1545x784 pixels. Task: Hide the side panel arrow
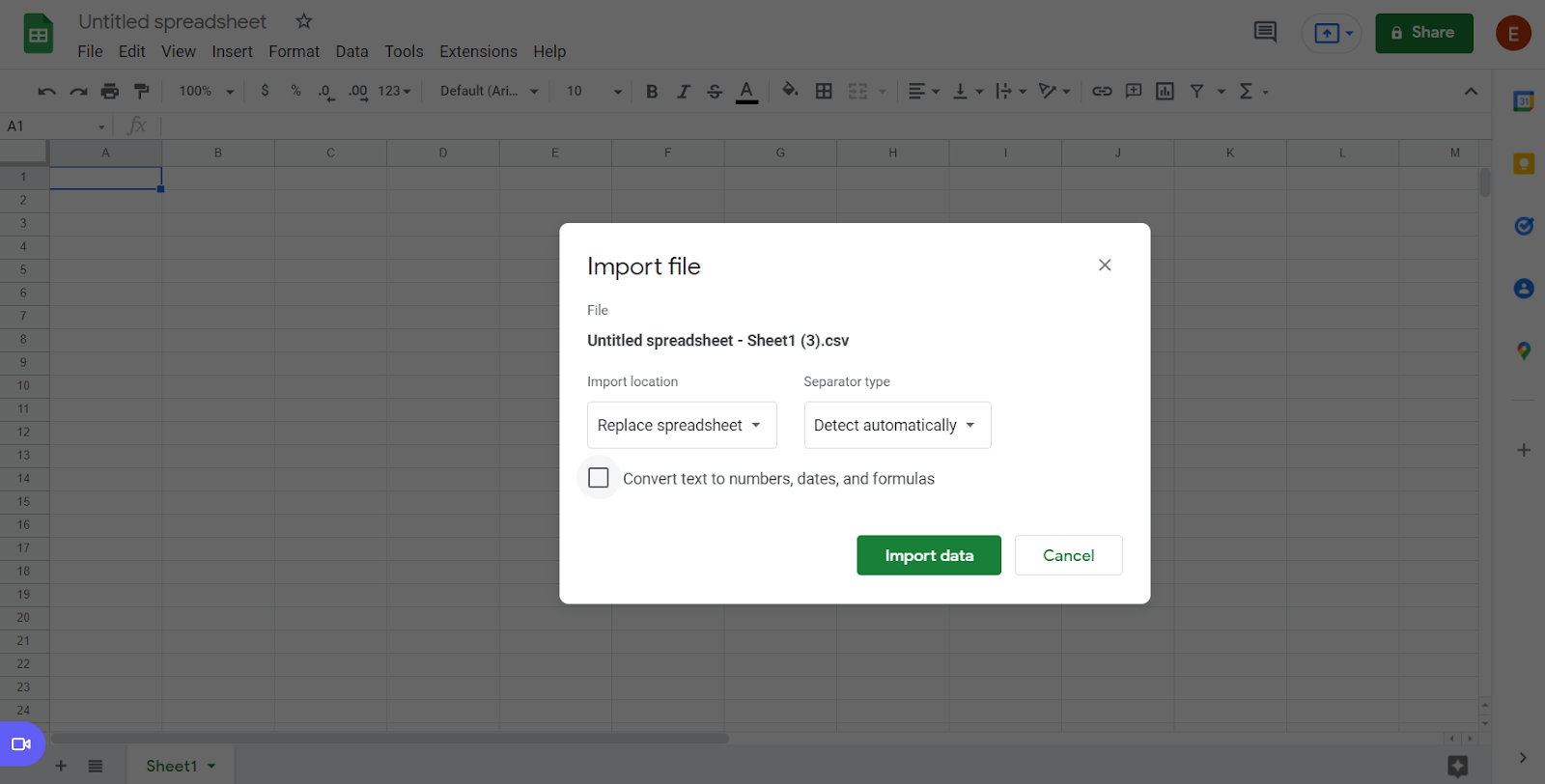pos(1523,758)
